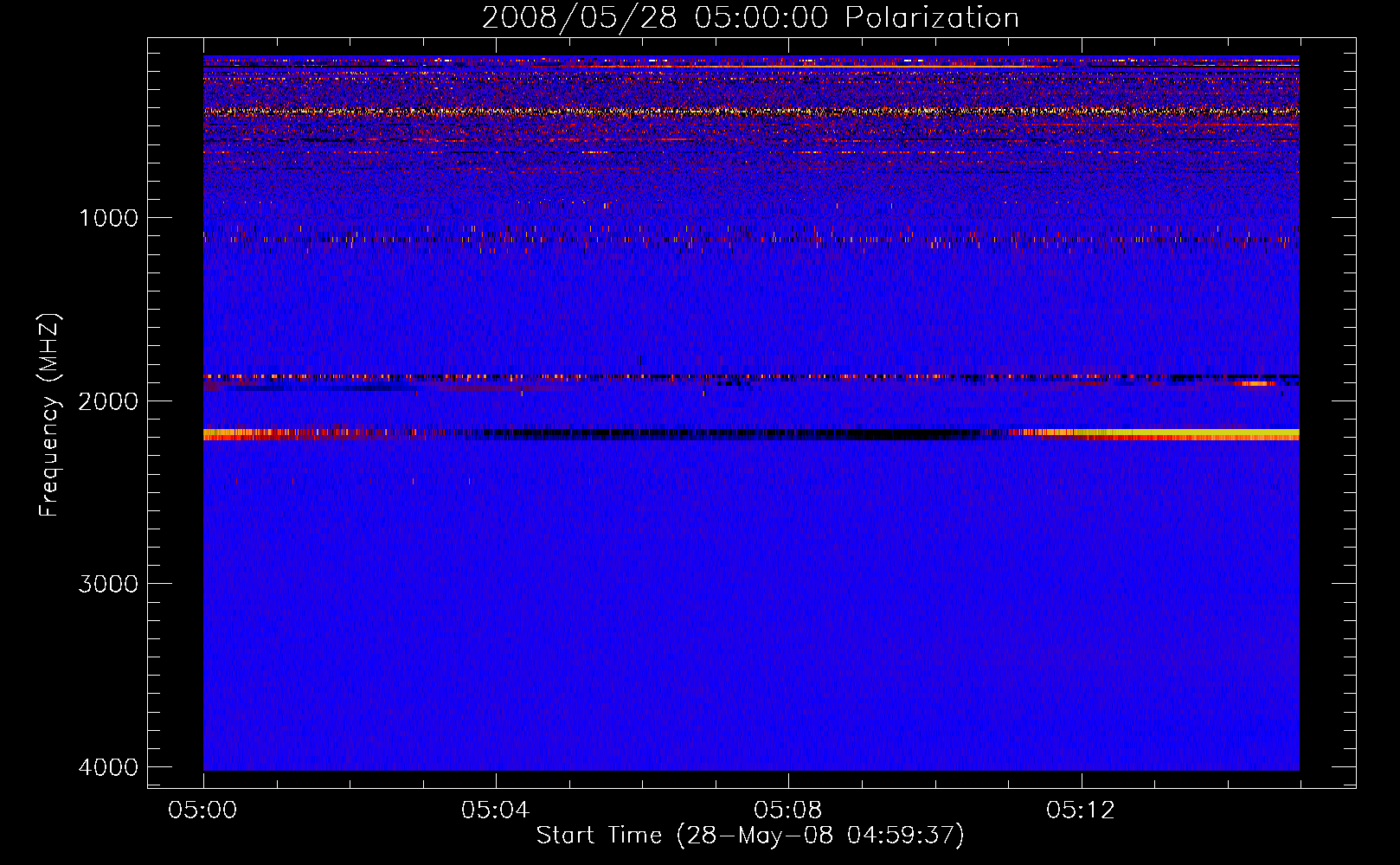Click the 05:08 time tick label
The image size is (1400, 865).
point(787,811)
